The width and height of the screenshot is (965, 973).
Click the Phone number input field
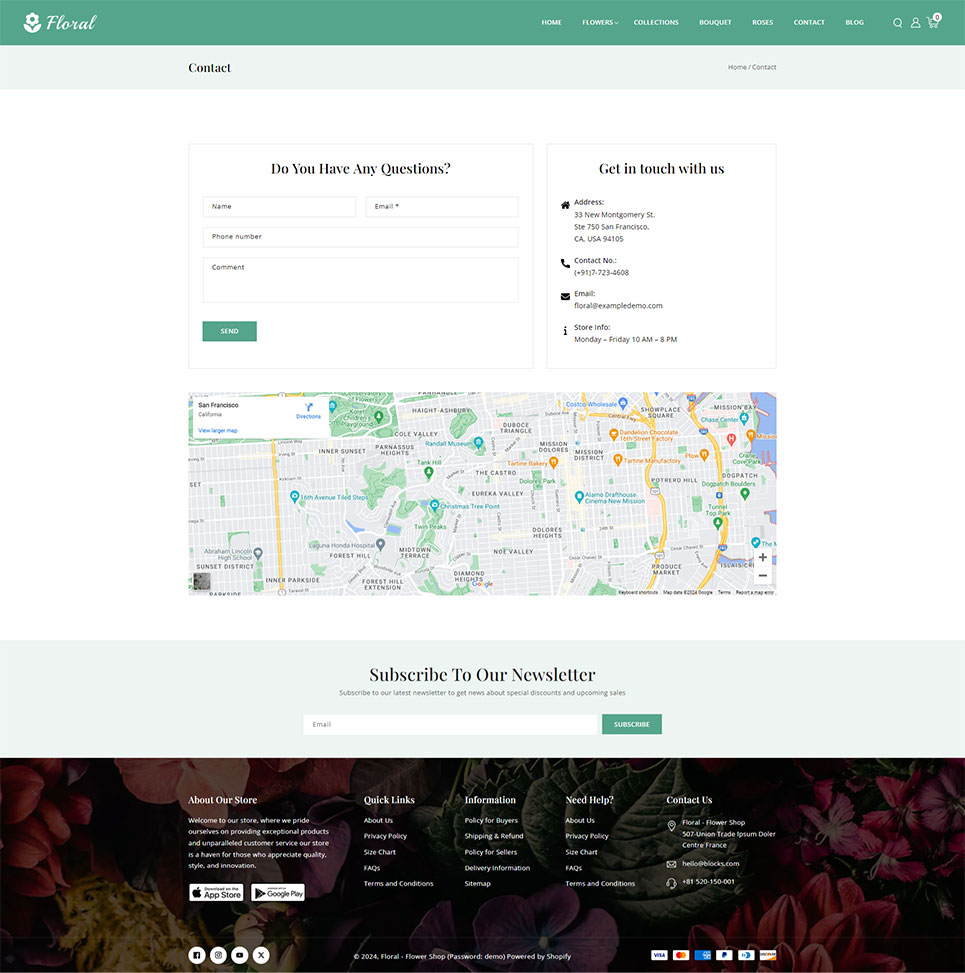click(x=360, y=237)
